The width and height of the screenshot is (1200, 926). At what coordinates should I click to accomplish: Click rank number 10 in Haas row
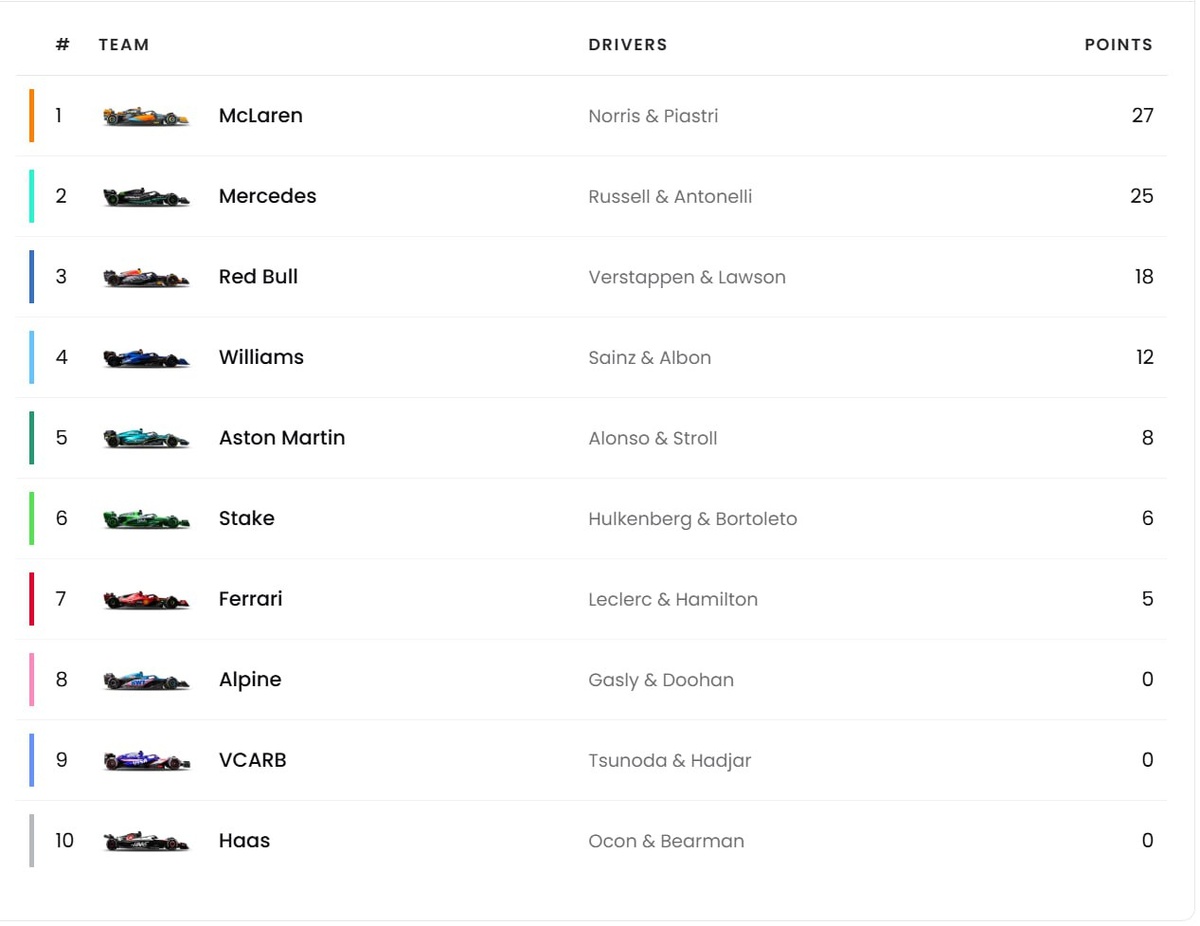(x=64, y=841)
